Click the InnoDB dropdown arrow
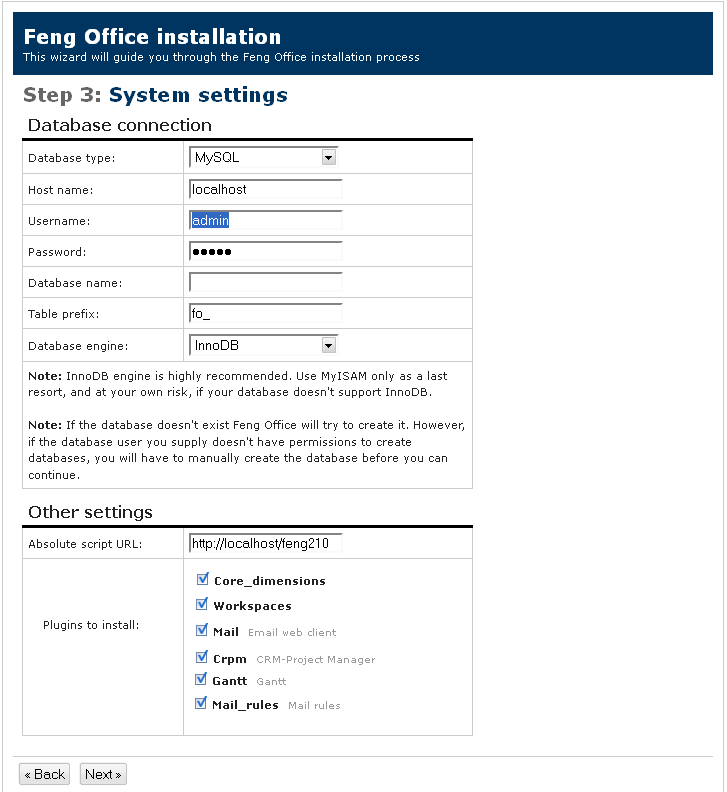The width and height of the screenshot is (727, 792). point(328,346)
